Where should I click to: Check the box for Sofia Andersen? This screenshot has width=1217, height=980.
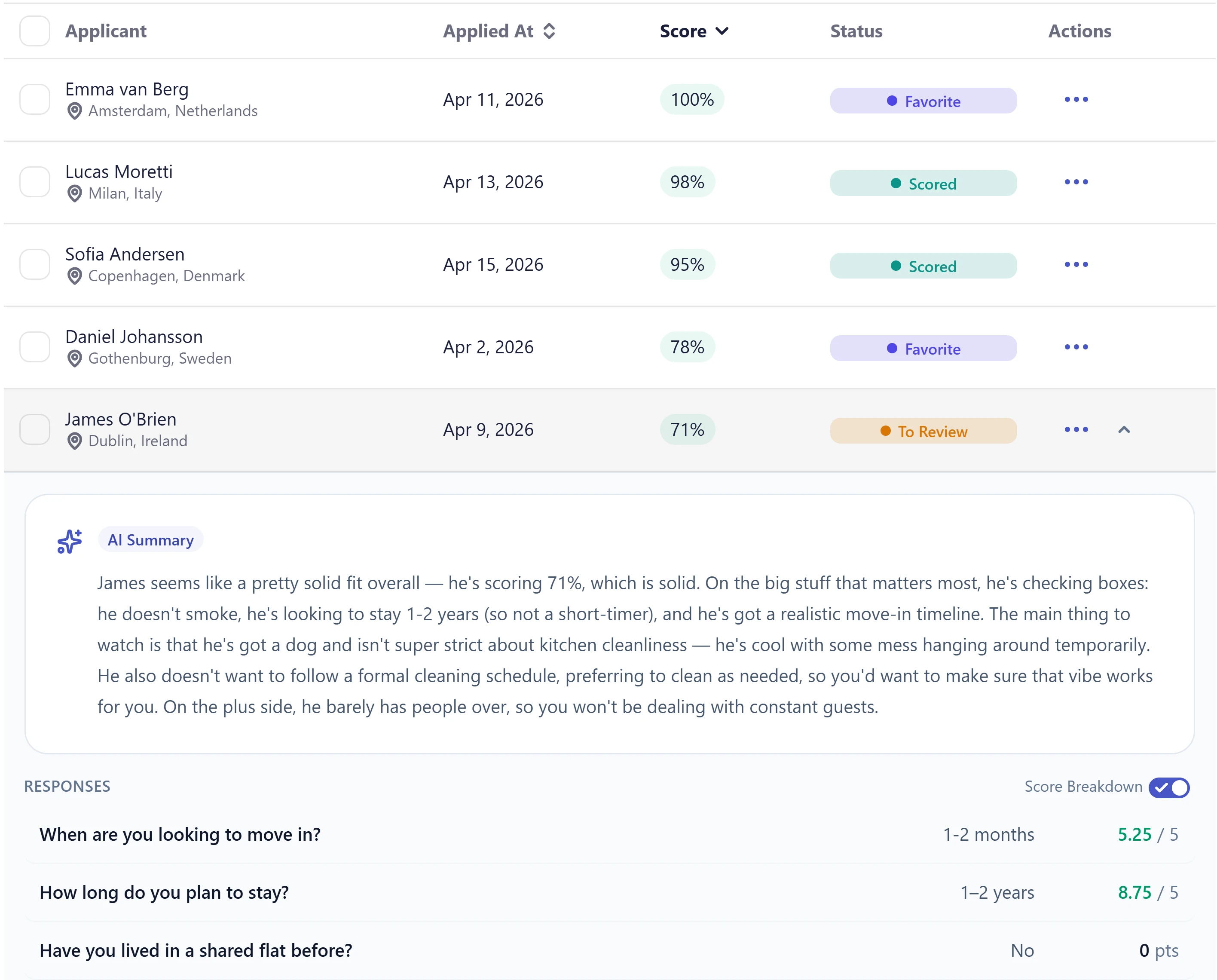coord(35,264)
